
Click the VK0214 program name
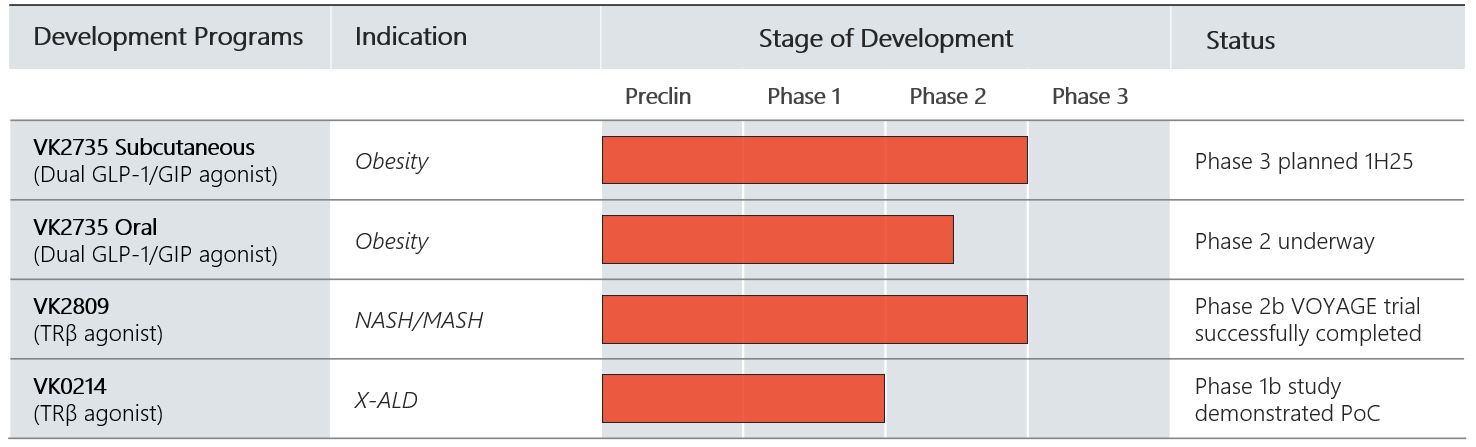point(69,386)
